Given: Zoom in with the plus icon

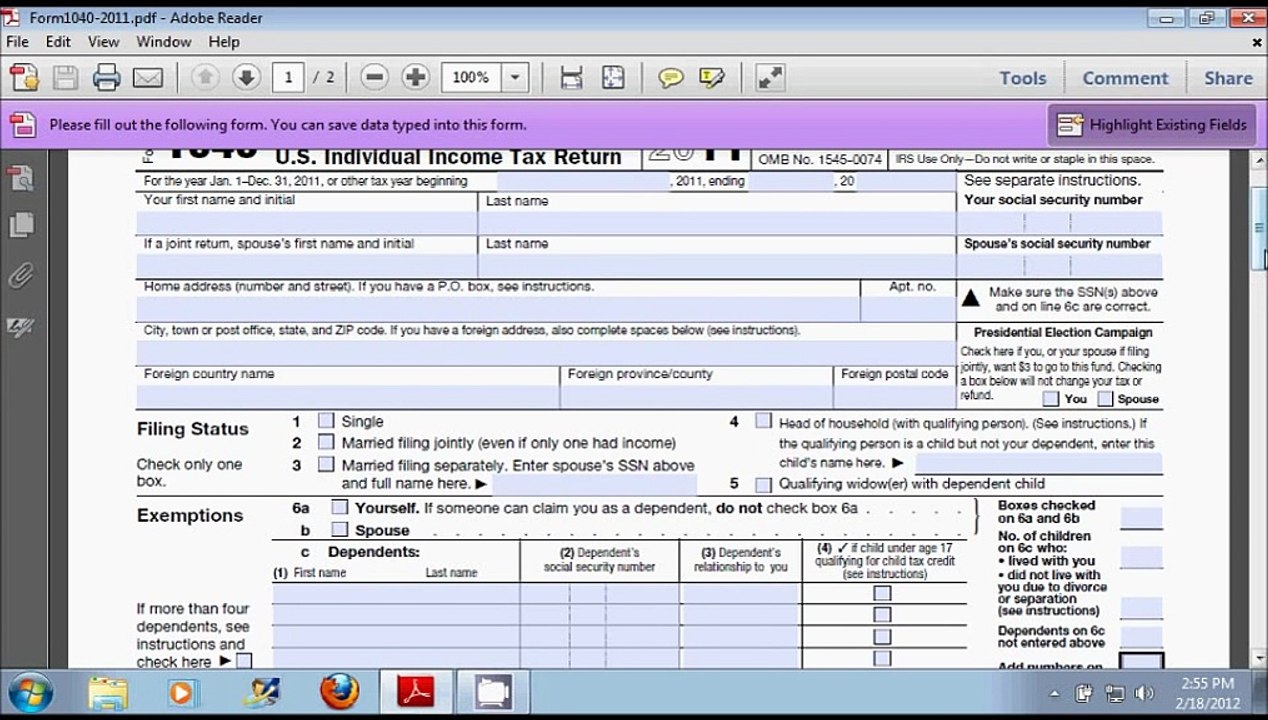Looking at the screenshot, I should click(415, 77).
